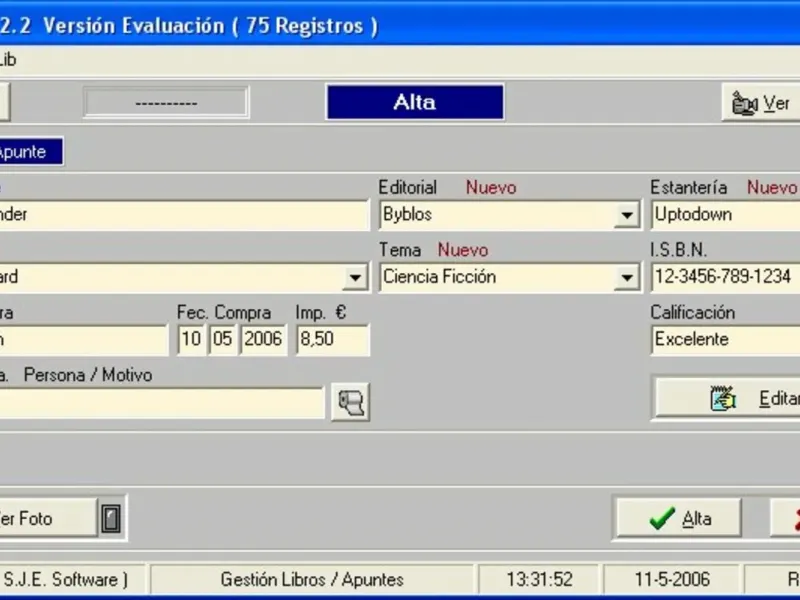The image size is (800, 600).
Task: Expand the Tema dropdown showing Ciencia Ficción
Action: [627, 278]
